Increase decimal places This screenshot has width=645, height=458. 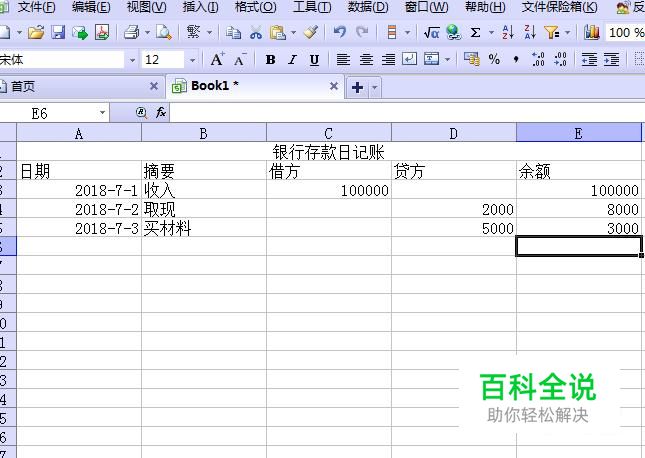pyautogui.click(x=538, y=60)
